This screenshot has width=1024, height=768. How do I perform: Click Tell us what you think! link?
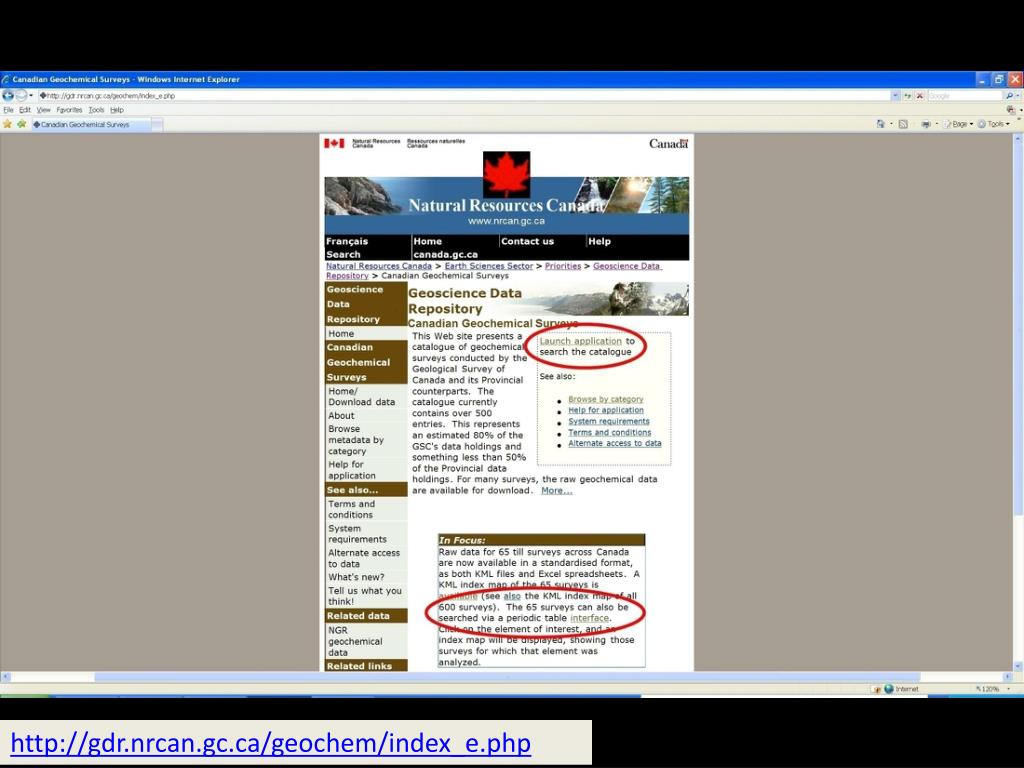pyautogui.click(x=364, y=596)
